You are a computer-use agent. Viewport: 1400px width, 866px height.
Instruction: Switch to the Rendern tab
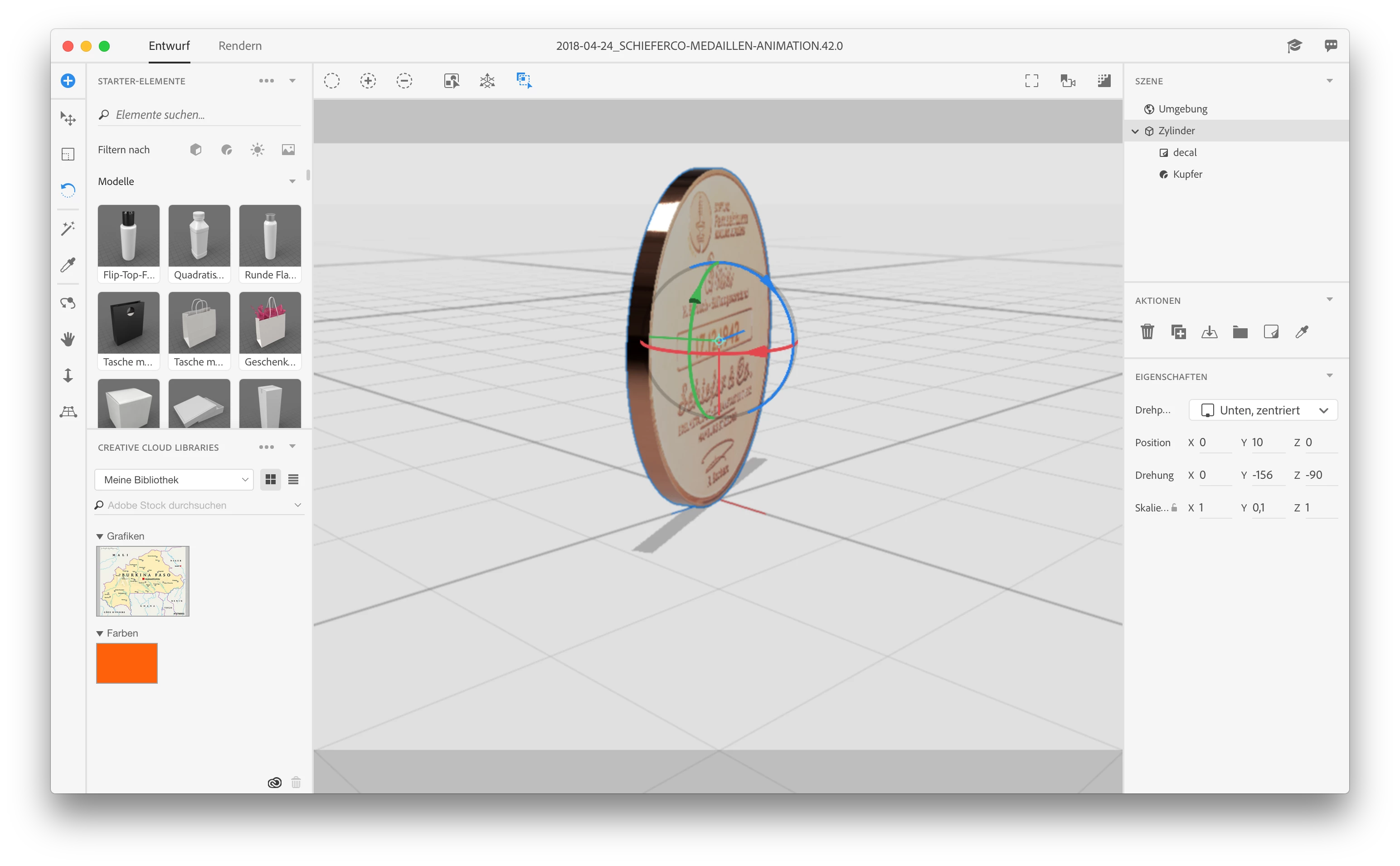click(240, 46)
